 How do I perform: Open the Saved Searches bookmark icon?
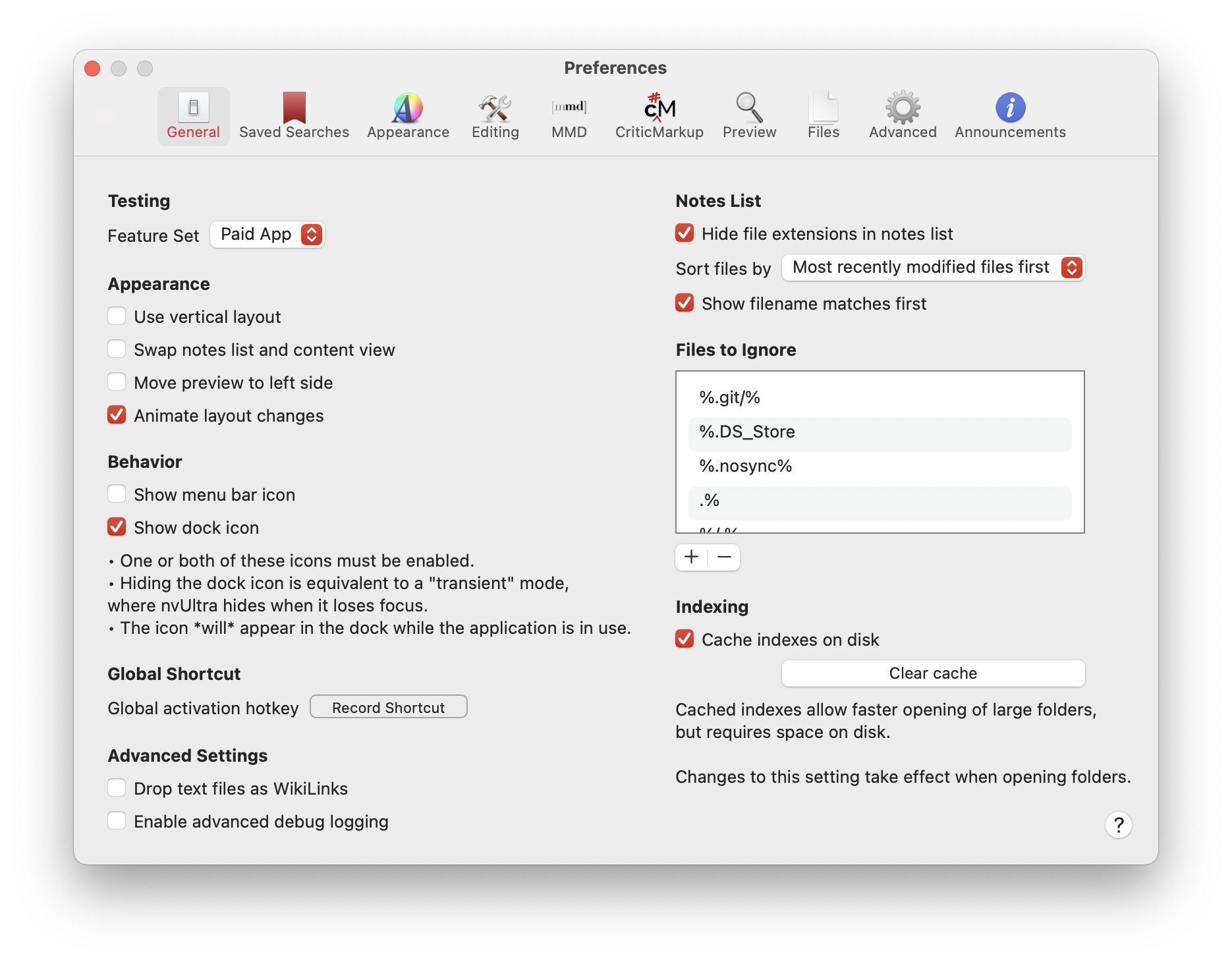pyautogui.click(x=294, y=108)
